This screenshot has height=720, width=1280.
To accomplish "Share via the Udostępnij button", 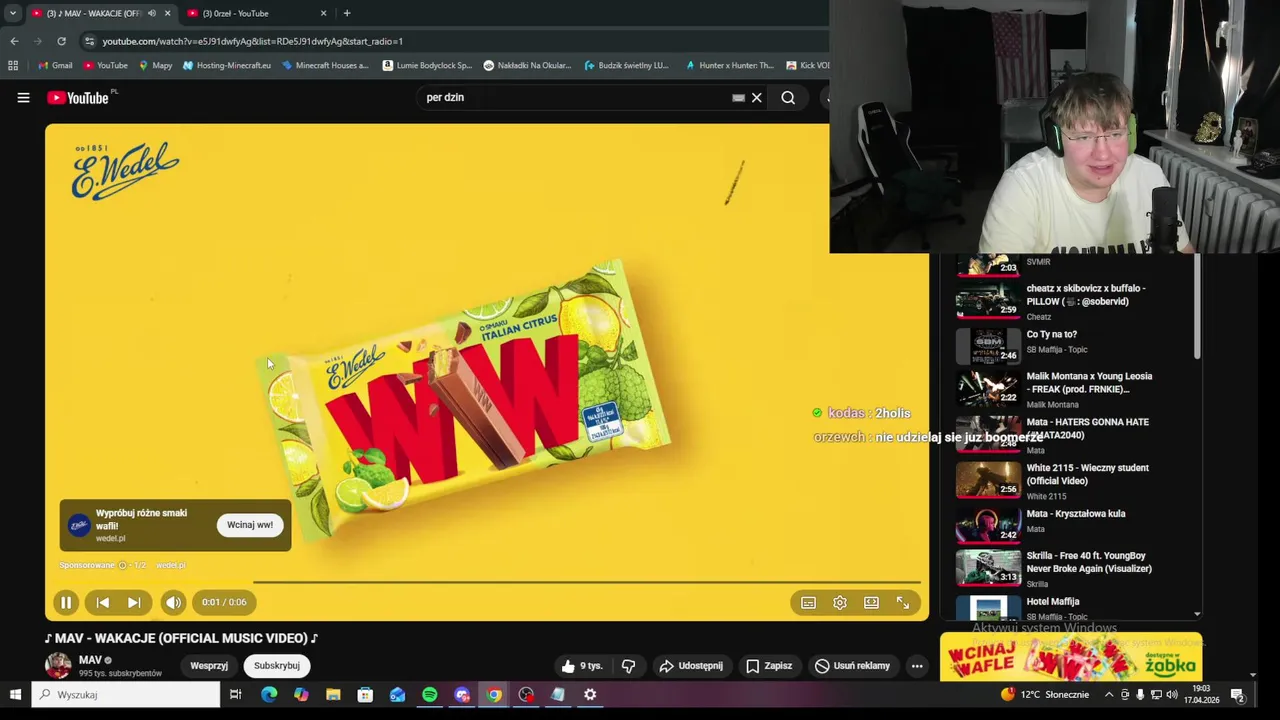I will [691, 666].
